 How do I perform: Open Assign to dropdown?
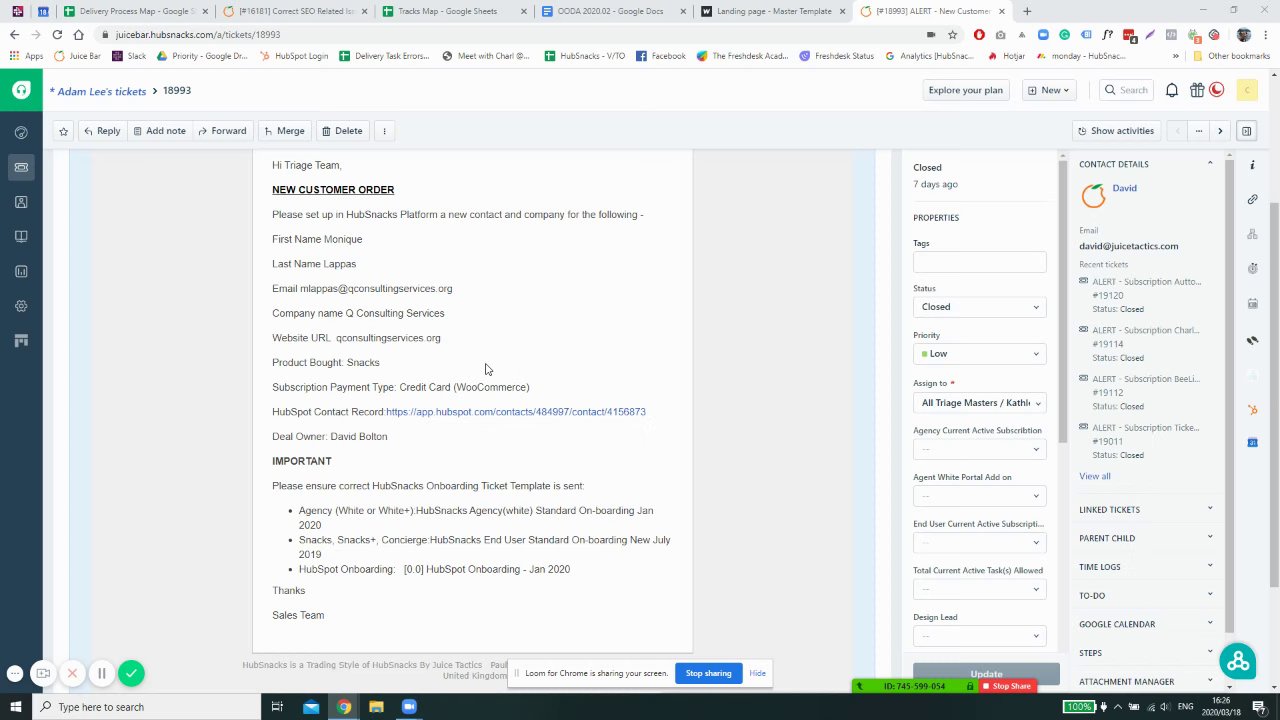[x=979, y=403]
